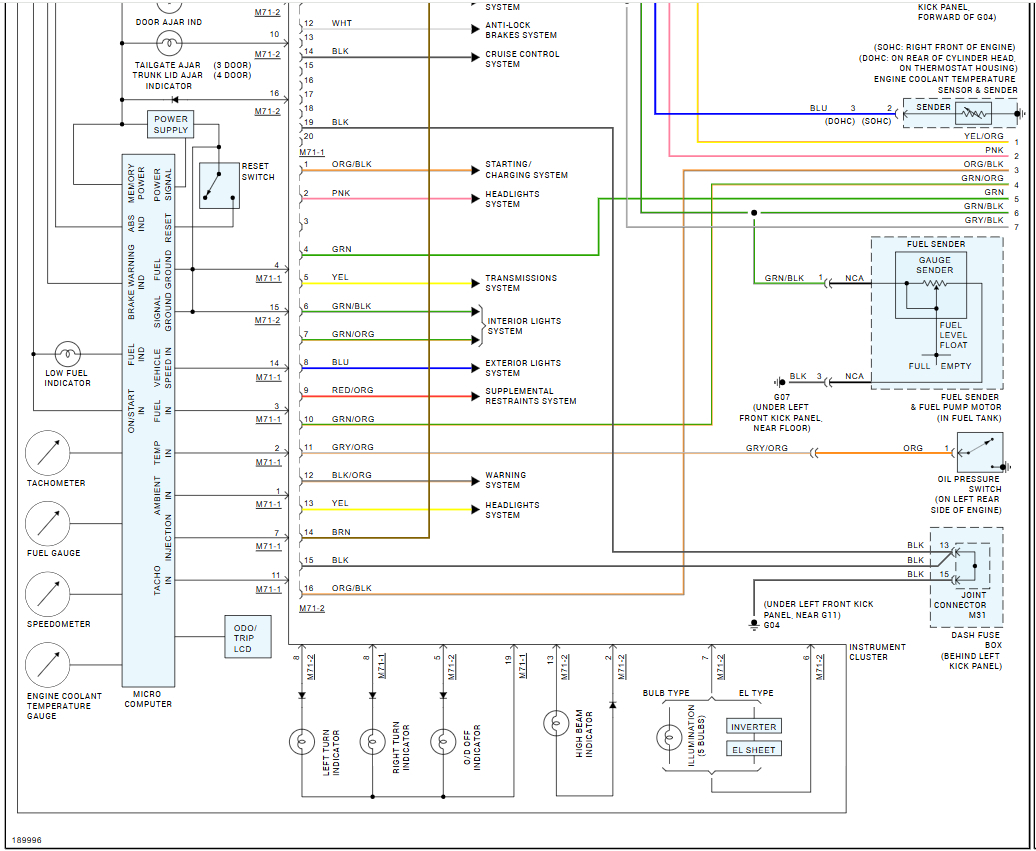The height and width of the screenshot is (851, 1036).
Task: Click the Coolant Temperature Sender box
Action: [961, 114]
